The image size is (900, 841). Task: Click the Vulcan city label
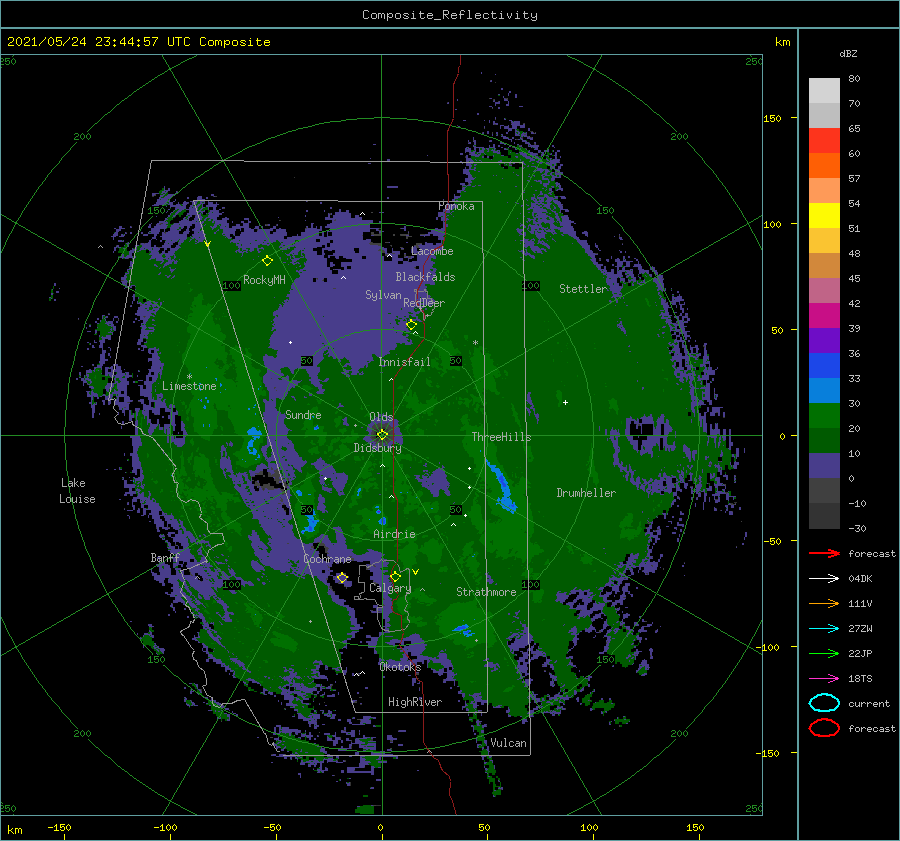point(508,743)
